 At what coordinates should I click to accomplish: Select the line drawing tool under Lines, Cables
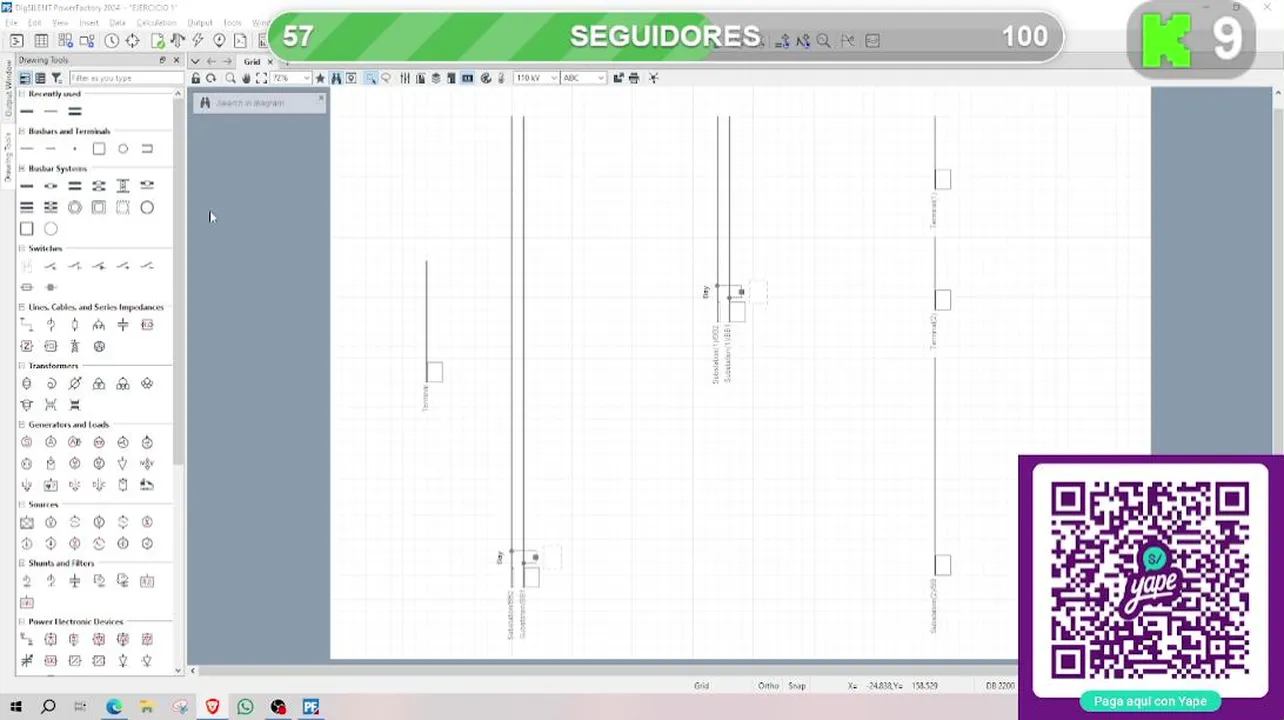point(27,325)
